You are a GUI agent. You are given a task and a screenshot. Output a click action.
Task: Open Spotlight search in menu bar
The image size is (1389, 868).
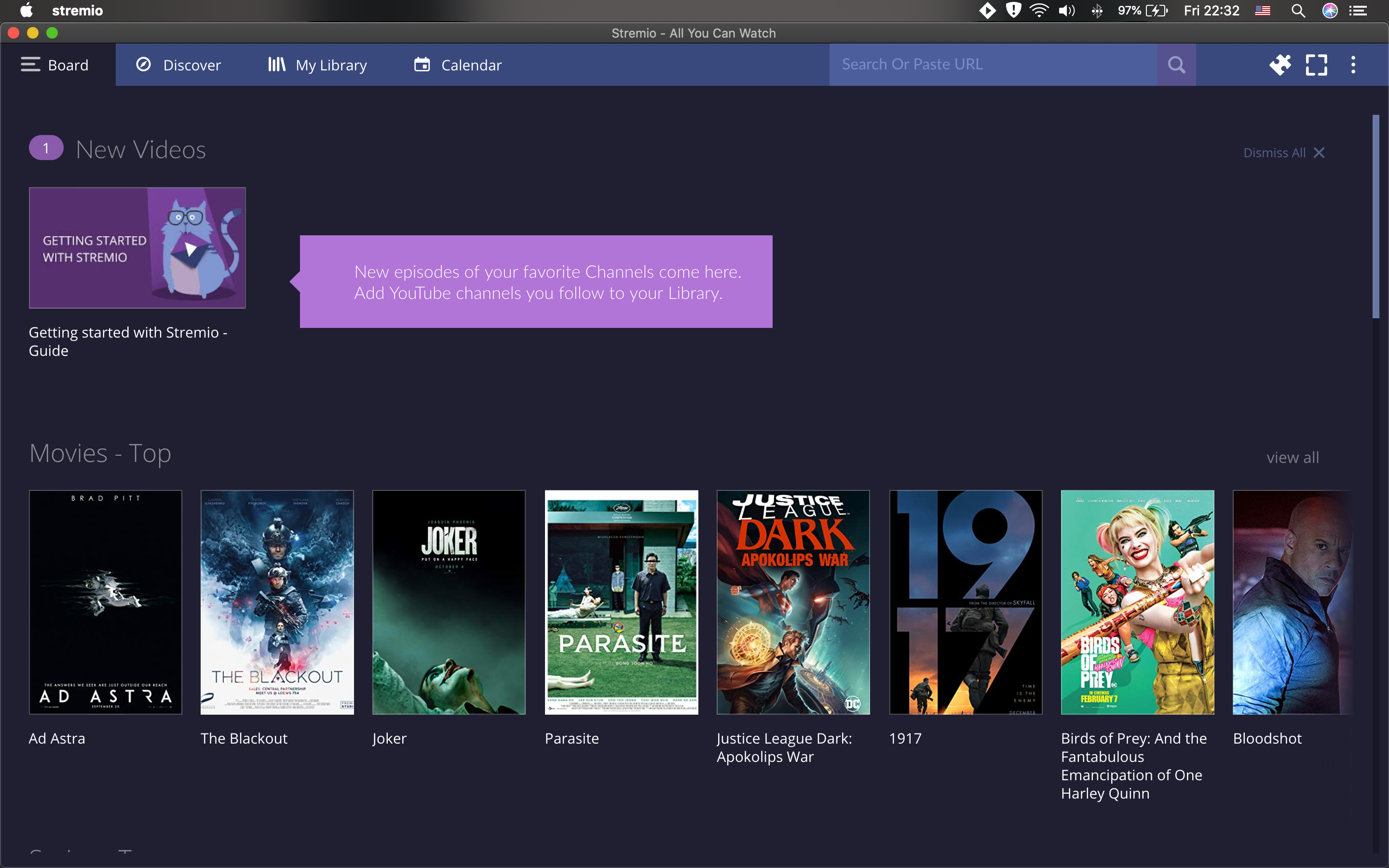(x=1298, y=10)
